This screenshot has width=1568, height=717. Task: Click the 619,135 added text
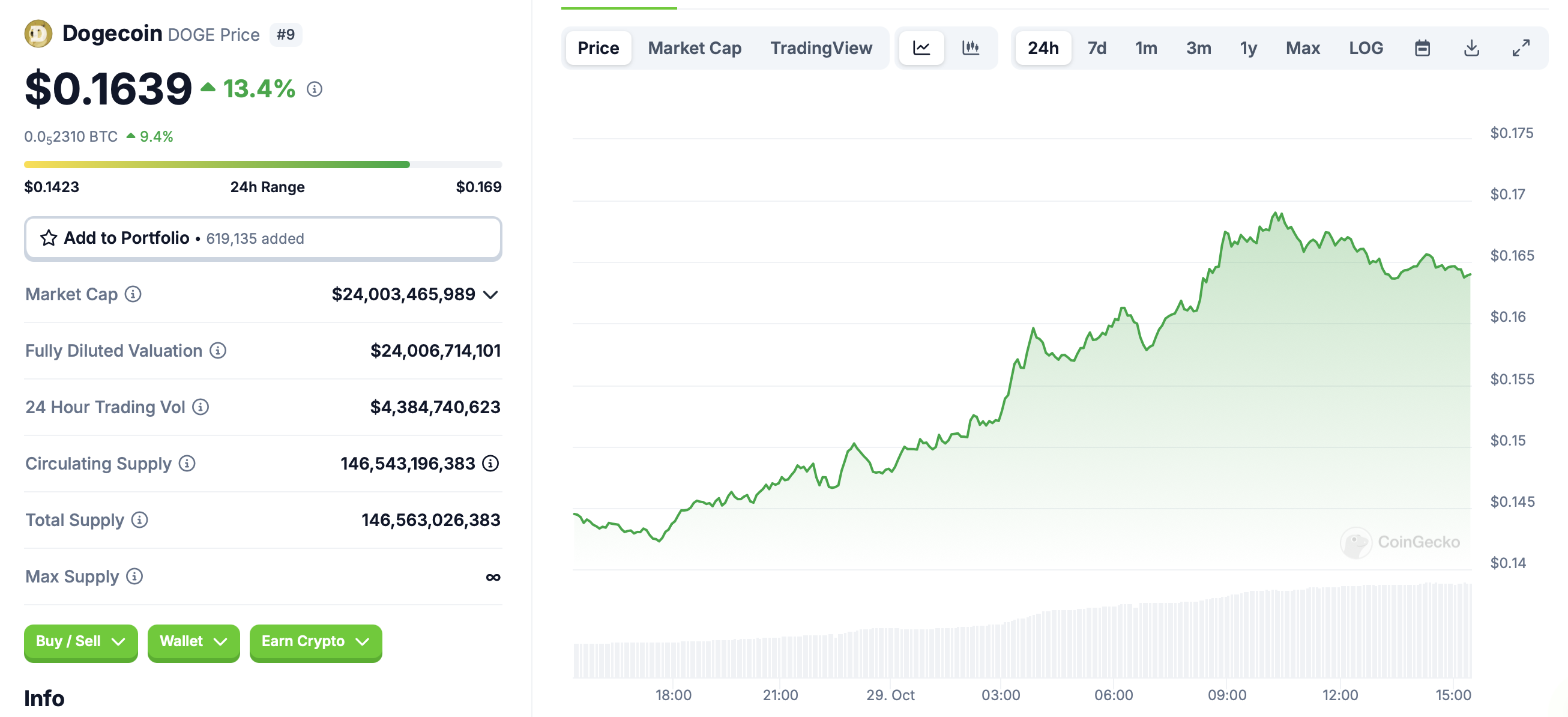(255, 238)
